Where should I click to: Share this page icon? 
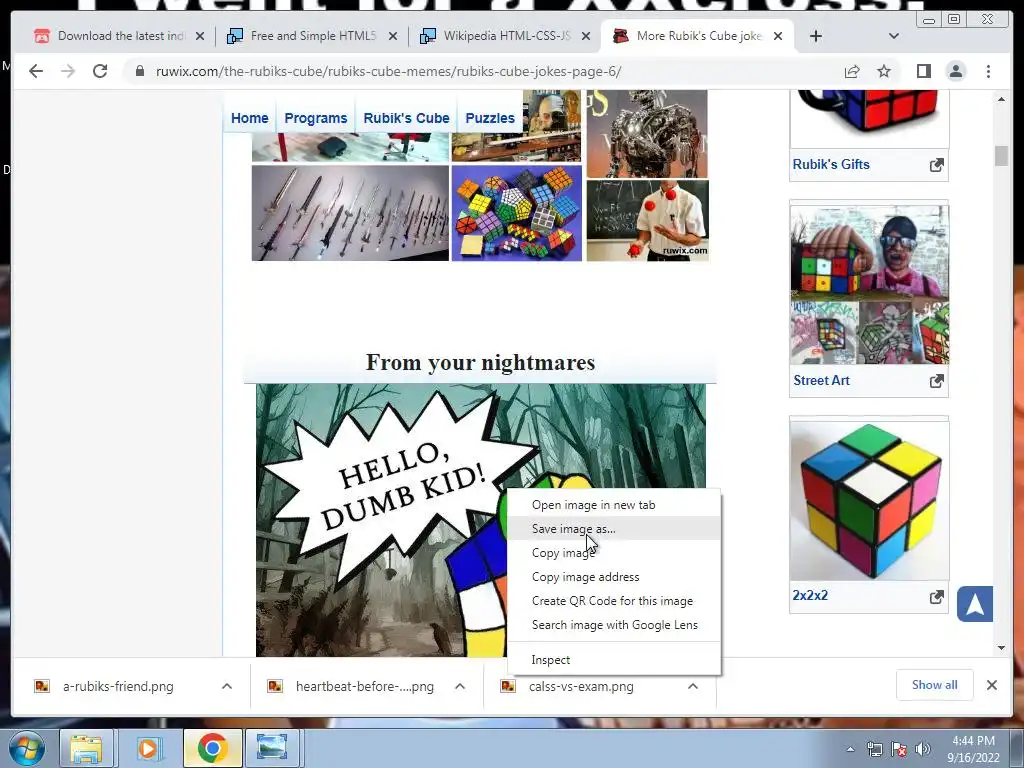(x=852, y=71)
